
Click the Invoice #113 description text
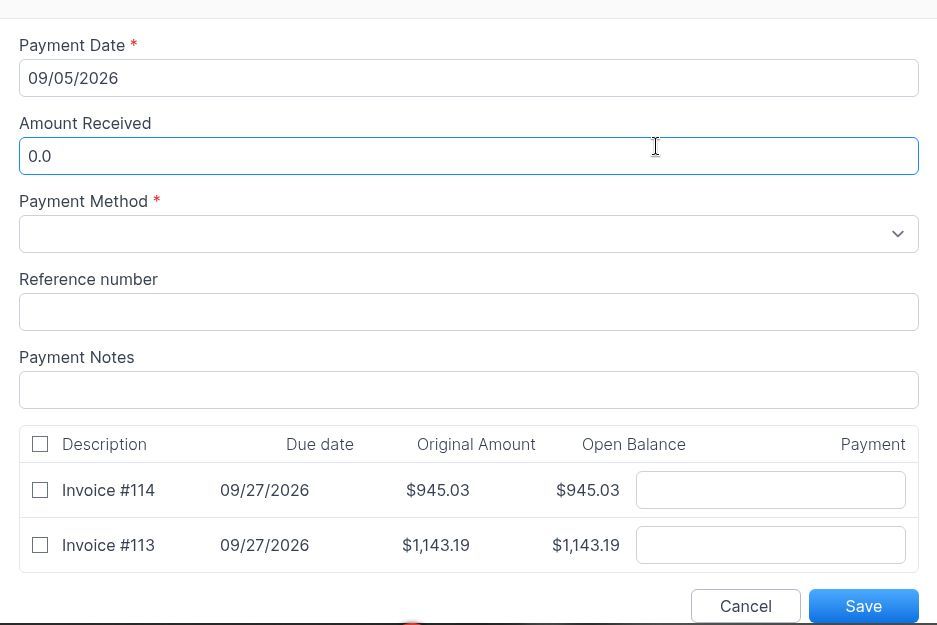tap(108, 545)
